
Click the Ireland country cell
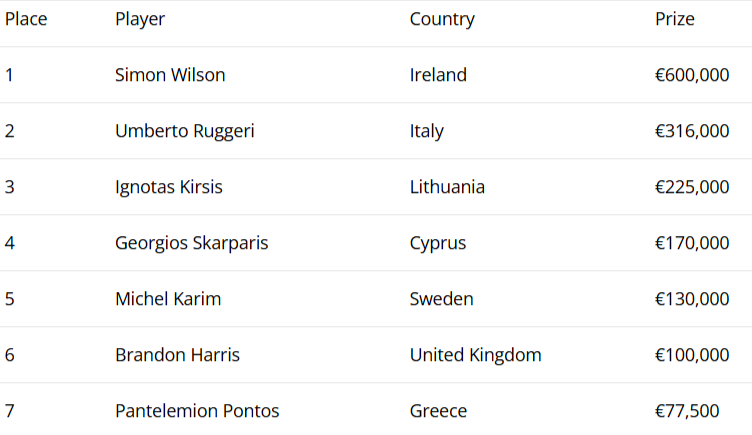click(438, 75)
